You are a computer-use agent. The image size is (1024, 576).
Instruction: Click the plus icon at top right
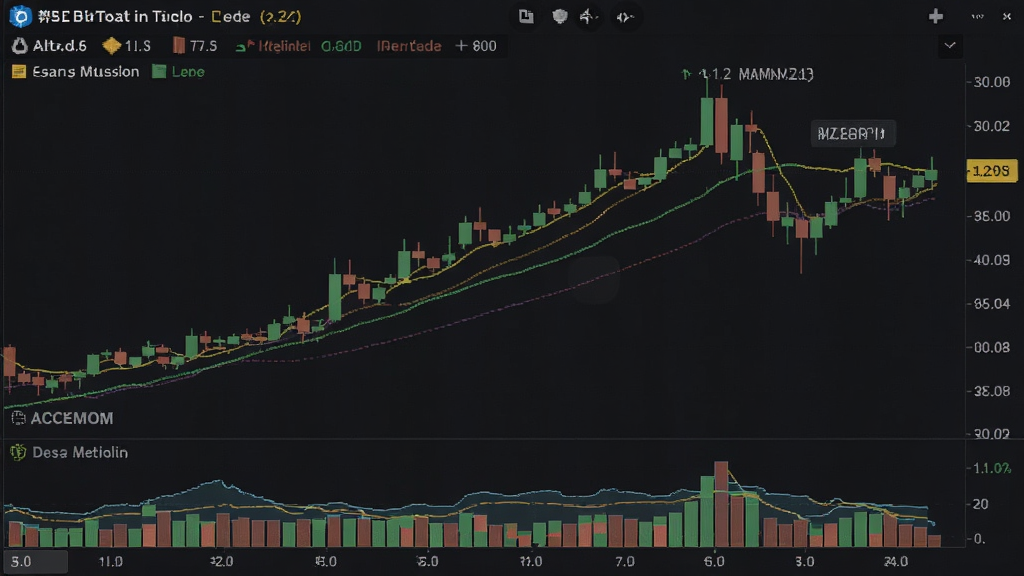tap(935, 16)
